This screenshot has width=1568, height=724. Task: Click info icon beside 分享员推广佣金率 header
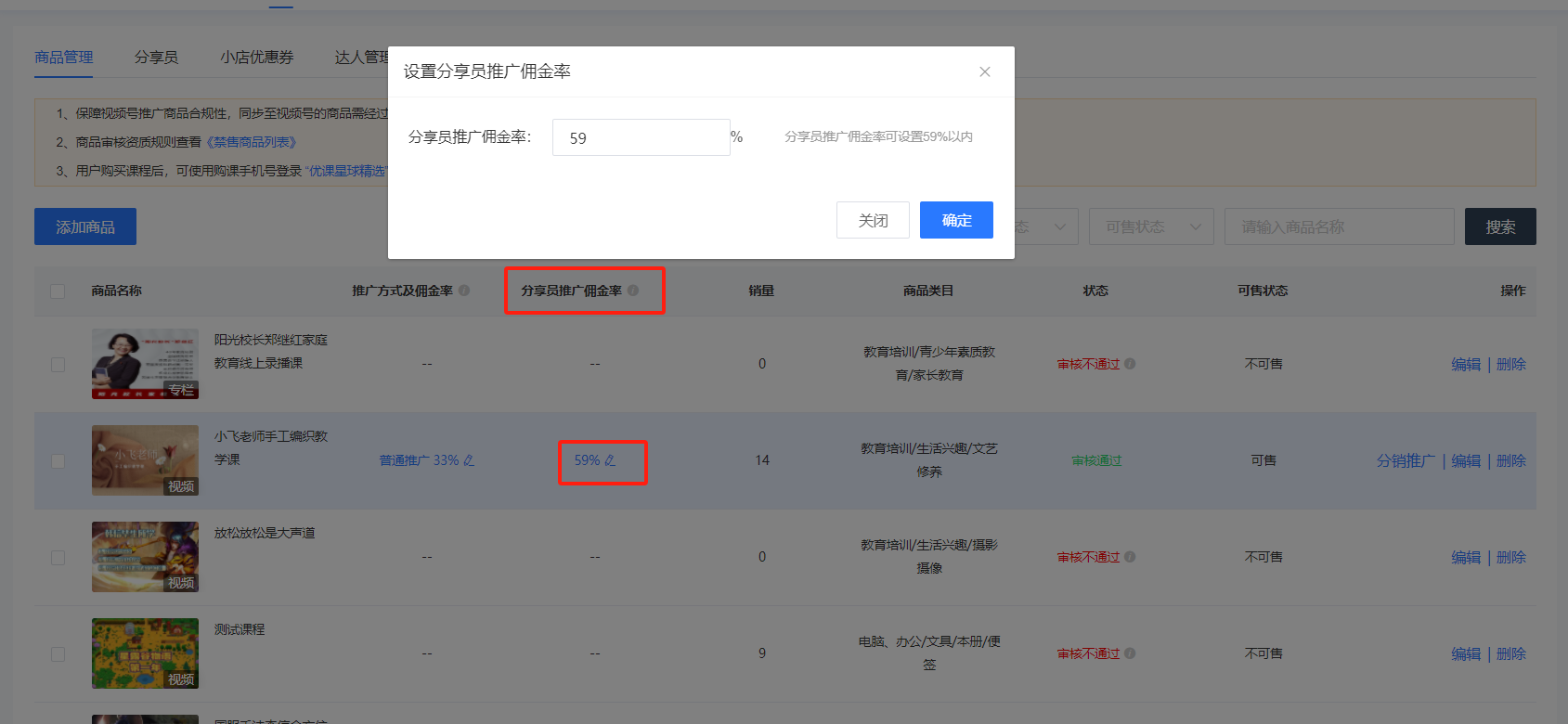coord(633,291)
